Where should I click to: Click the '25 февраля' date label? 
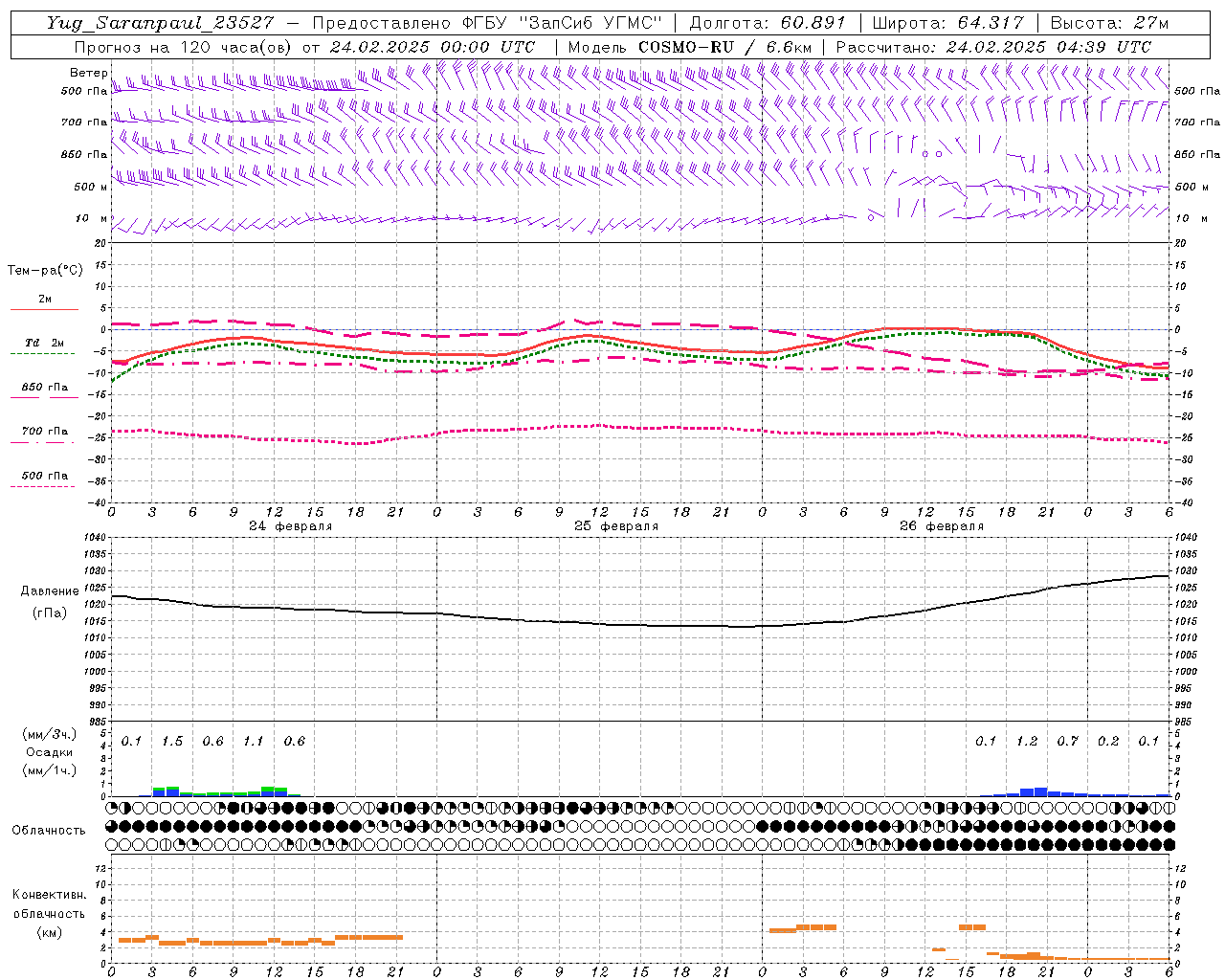[x=616, y=526]
